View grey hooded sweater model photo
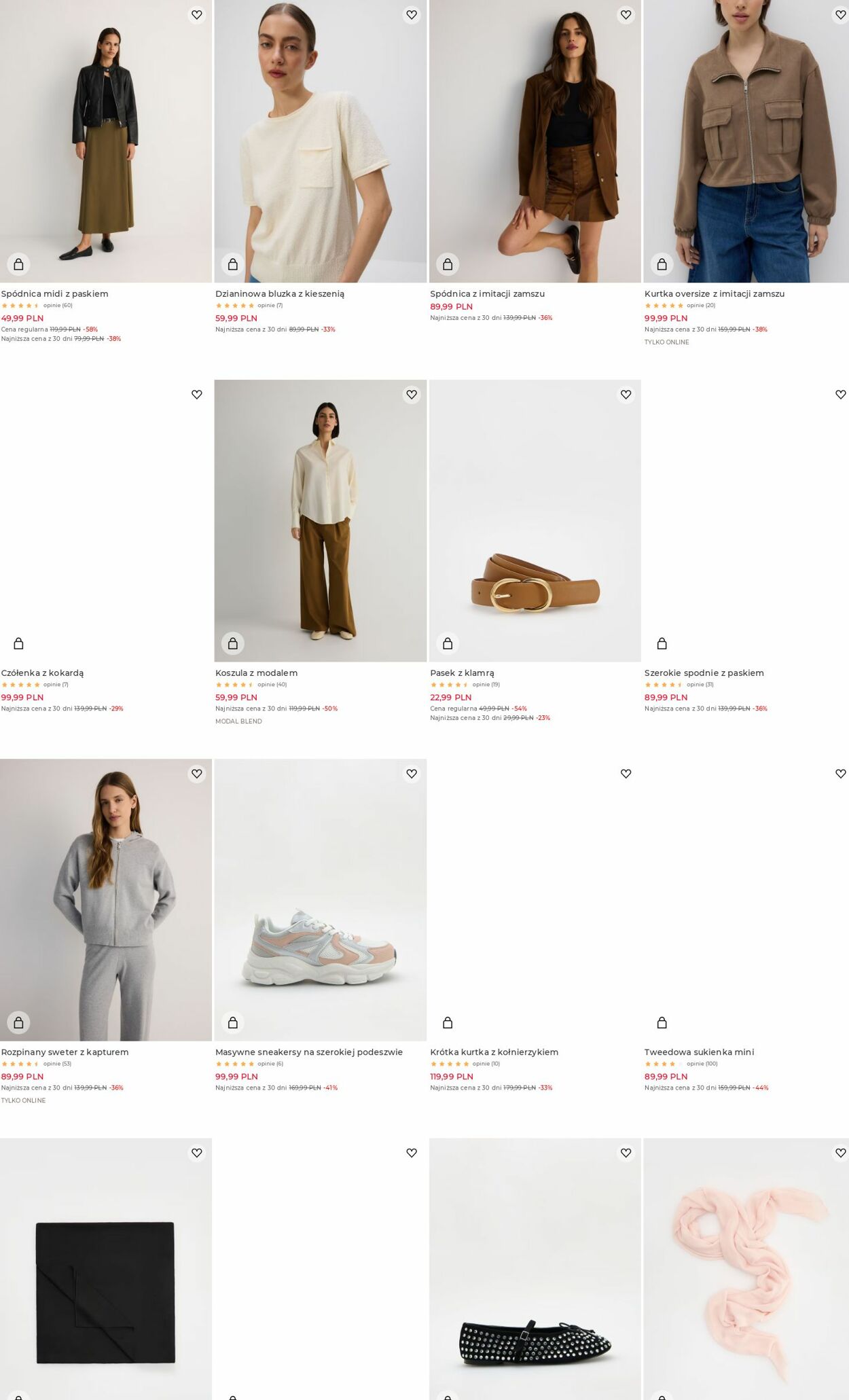Viewport: 849px width, 1400px height. coord(106,900)
